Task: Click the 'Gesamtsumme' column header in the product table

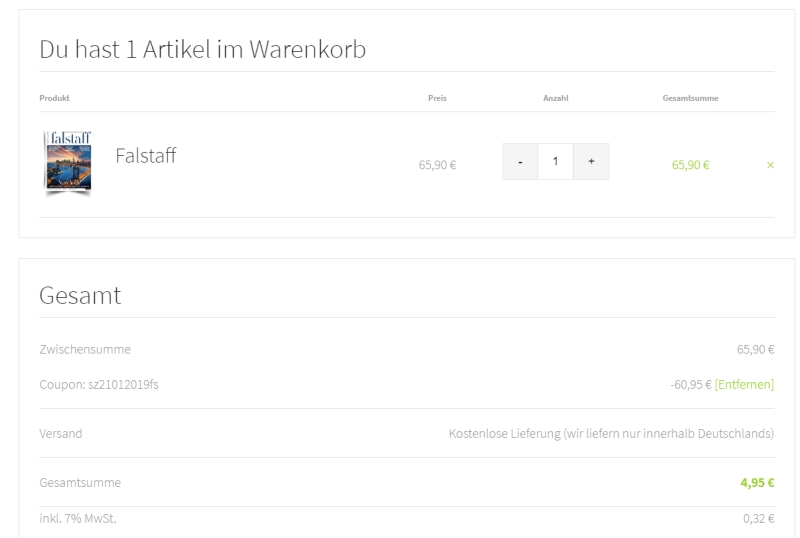Action: pyautogui.click(x=690, y=98)
